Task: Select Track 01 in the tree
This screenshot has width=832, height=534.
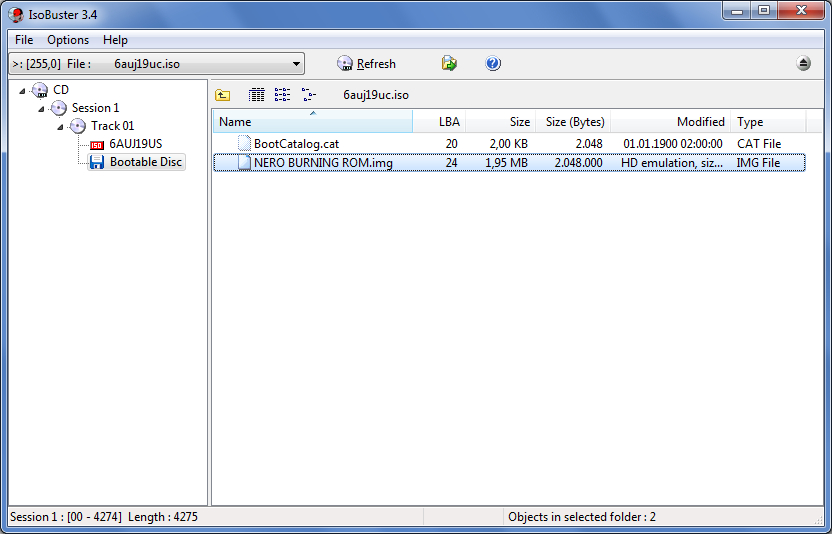Action: click(112, 126)
